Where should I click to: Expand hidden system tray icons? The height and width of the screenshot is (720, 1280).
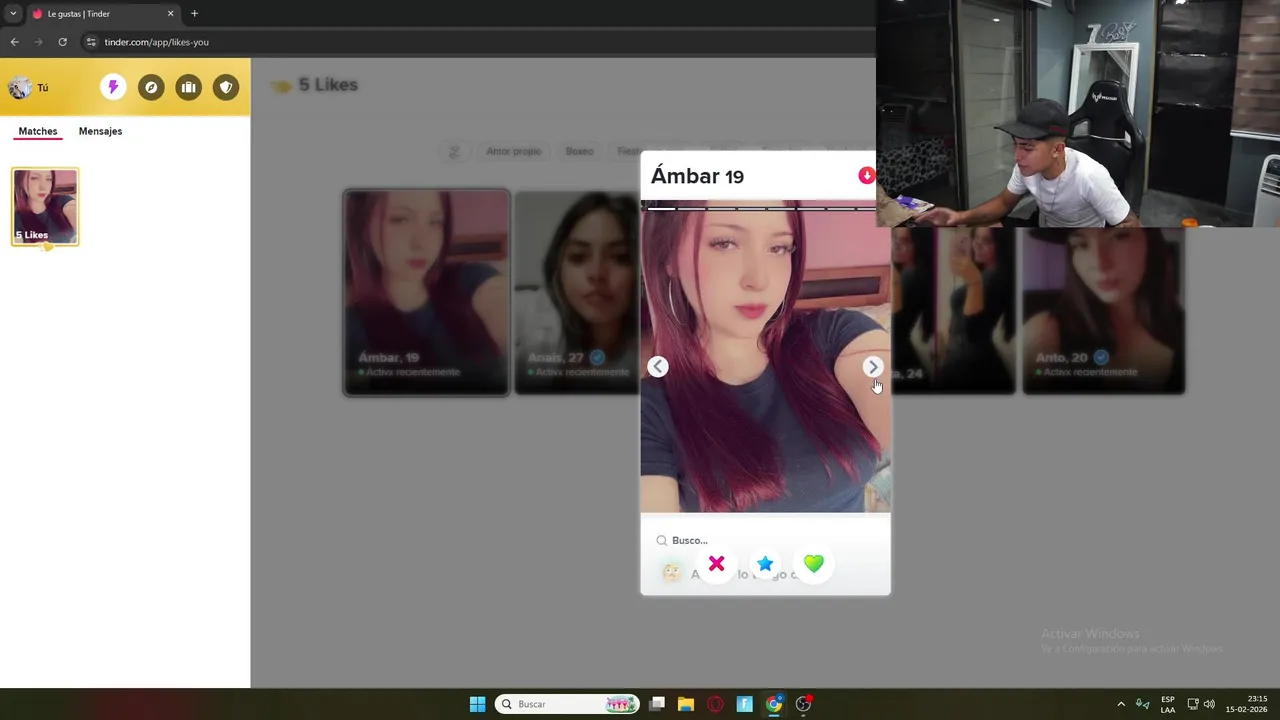1121,704
